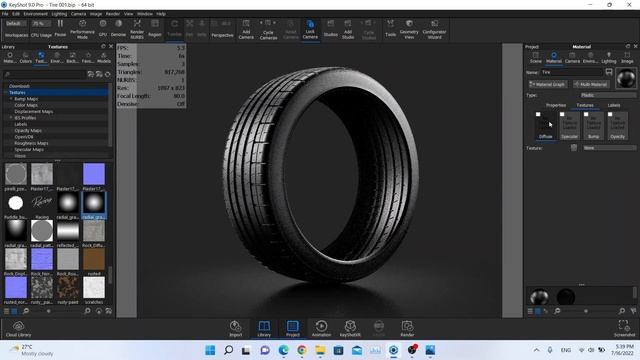
Task: Enable the Region render tool
Action: 155,28
